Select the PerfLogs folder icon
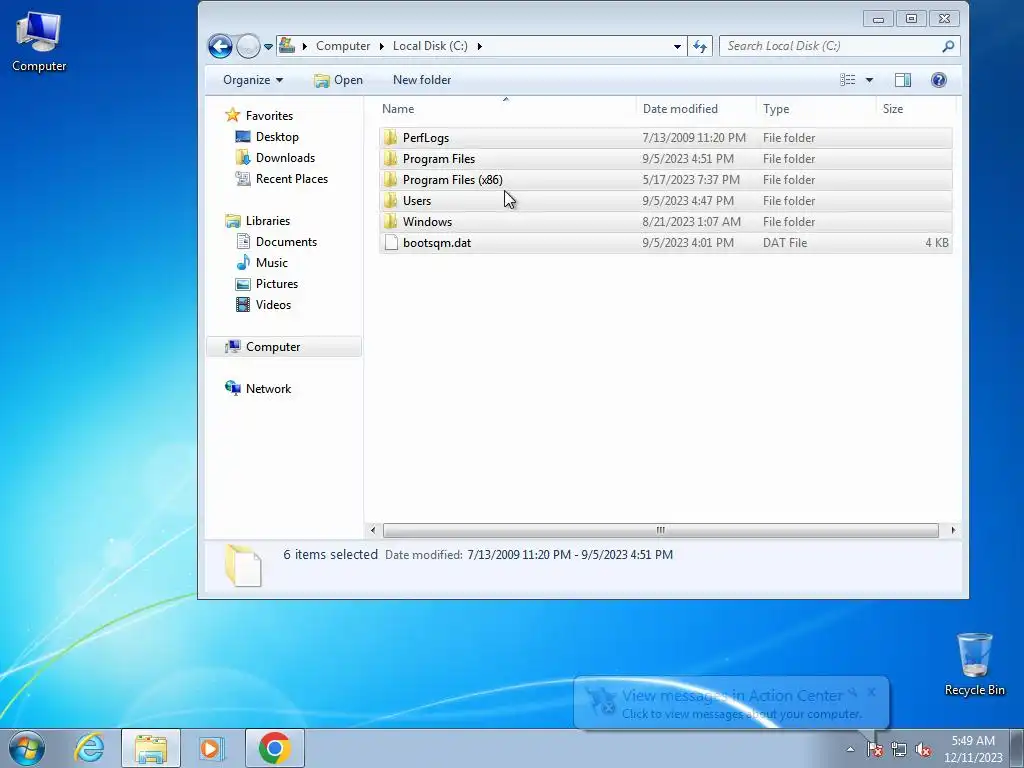The height and width of the screenshot is (768, 1024). (x=391, y=138)
